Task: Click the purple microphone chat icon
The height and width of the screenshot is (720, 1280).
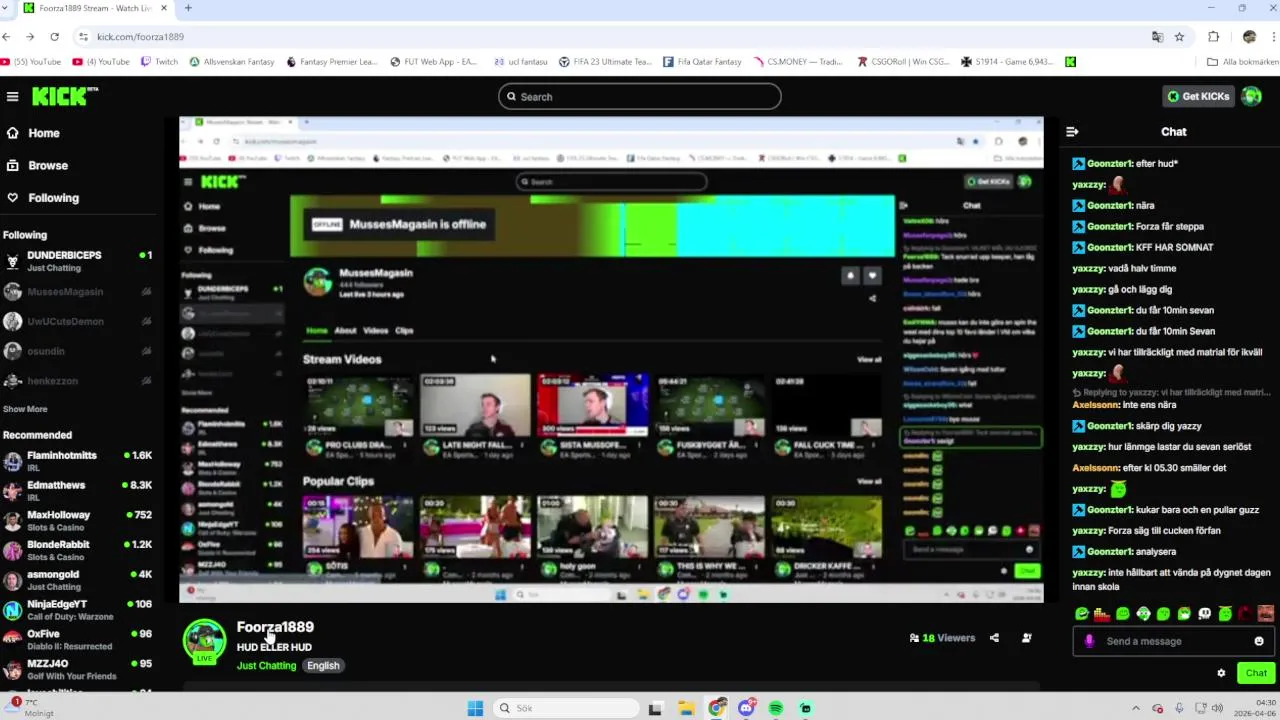Action: pyautogui.click(x=1089, y=641)
